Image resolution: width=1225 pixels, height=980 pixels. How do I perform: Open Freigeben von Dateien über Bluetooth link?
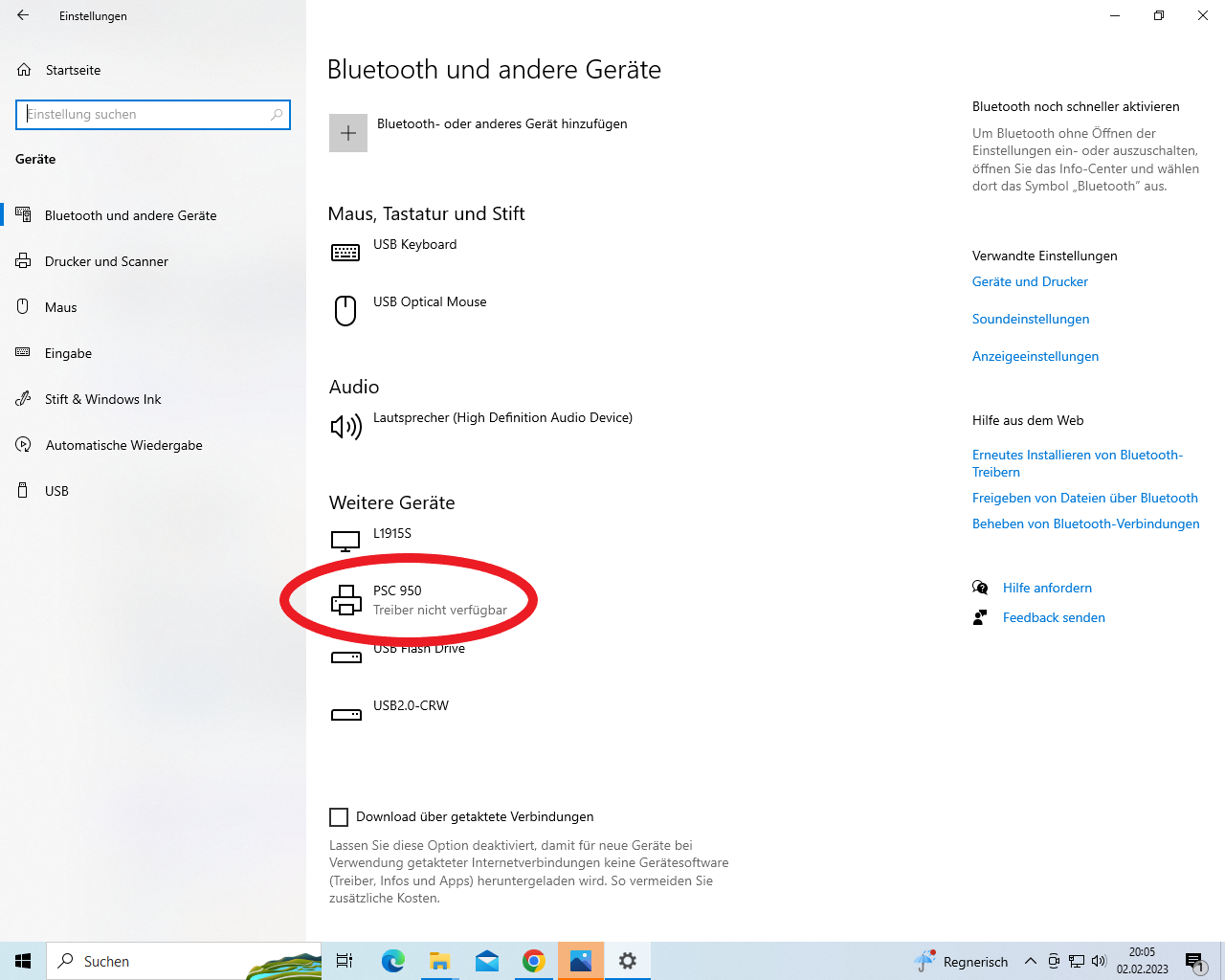click(1085, 498)
